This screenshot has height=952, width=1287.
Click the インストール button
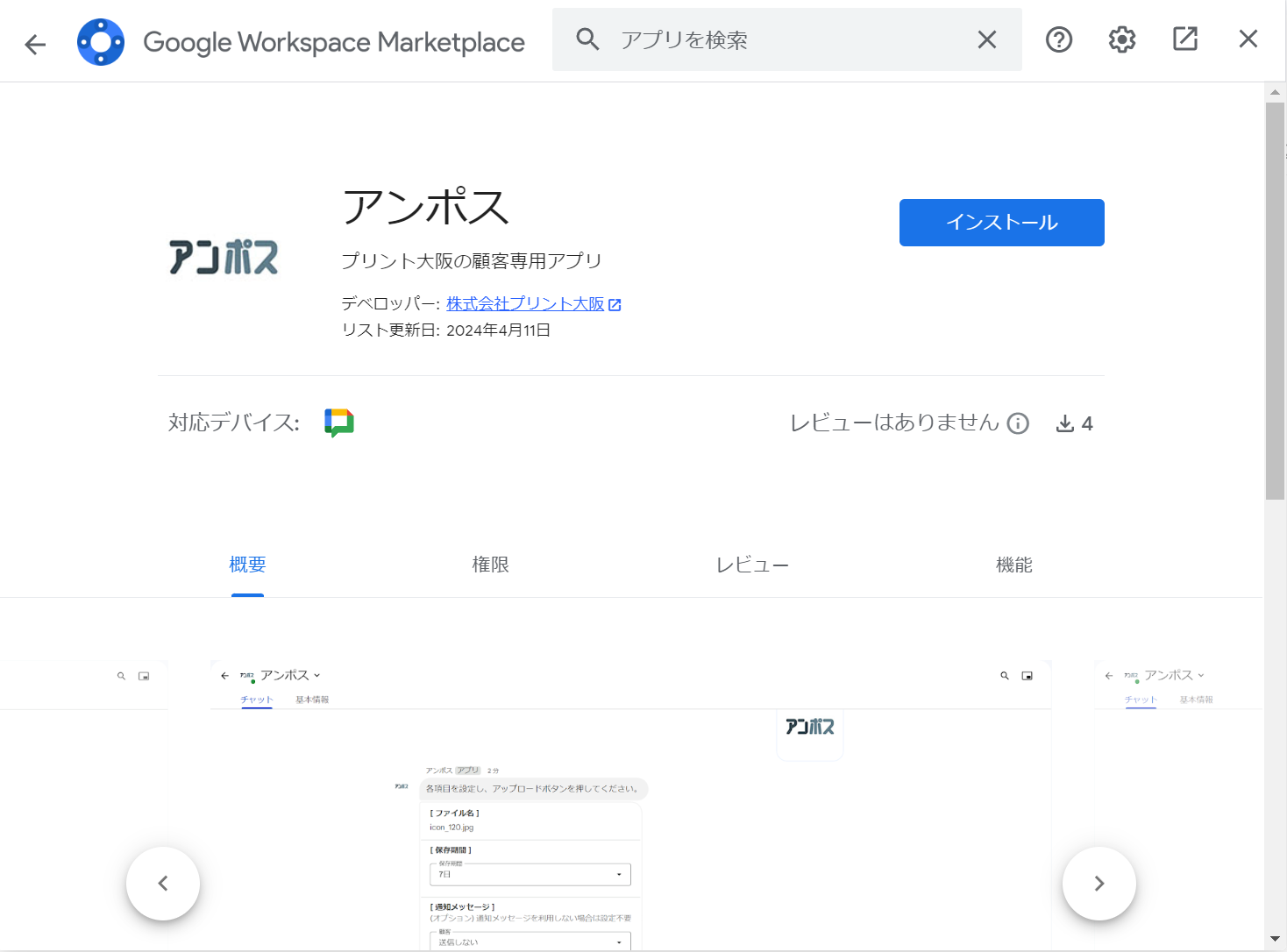pyautogui.click(x=1002, y=223)
